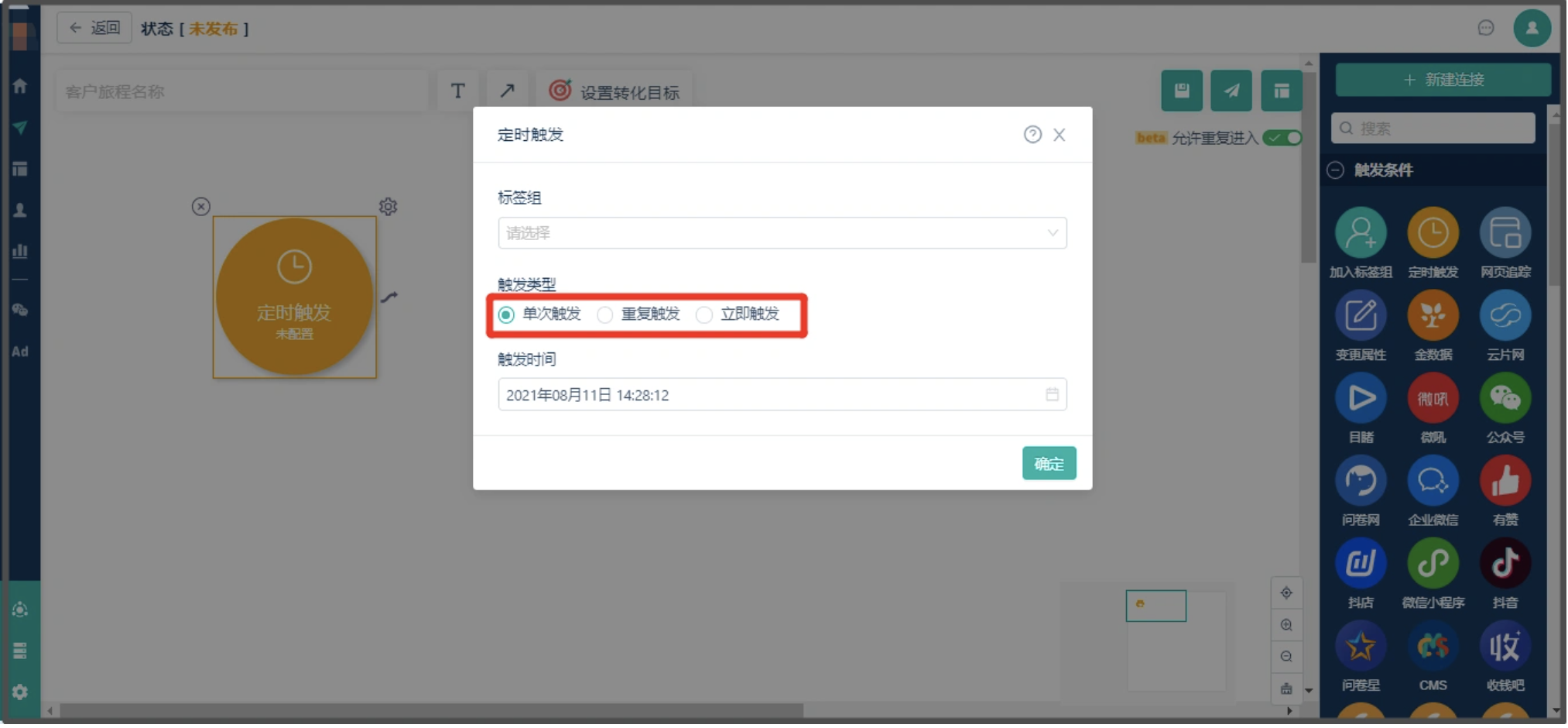Image resolution: width=1568 pixels, height=728 pixels.
Task: Click the text tool T icon
Action: coord(459,91)
